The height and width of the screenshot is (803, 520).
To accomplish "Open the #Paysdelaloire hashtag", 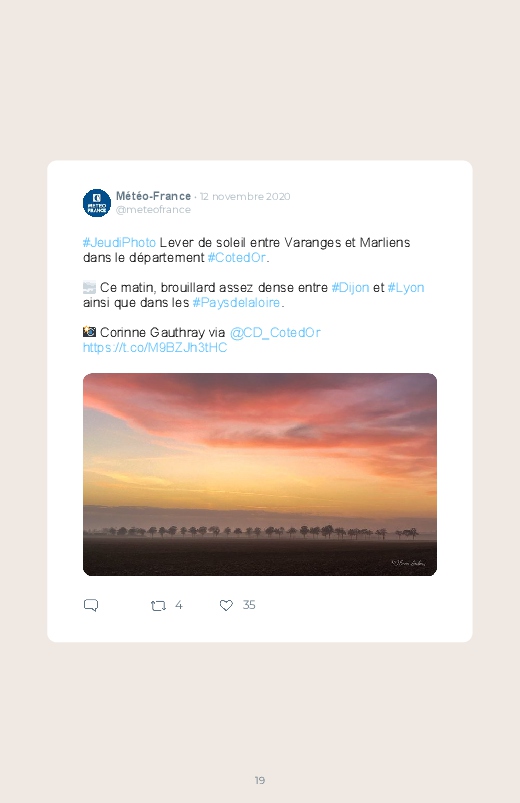I will 237,303.
